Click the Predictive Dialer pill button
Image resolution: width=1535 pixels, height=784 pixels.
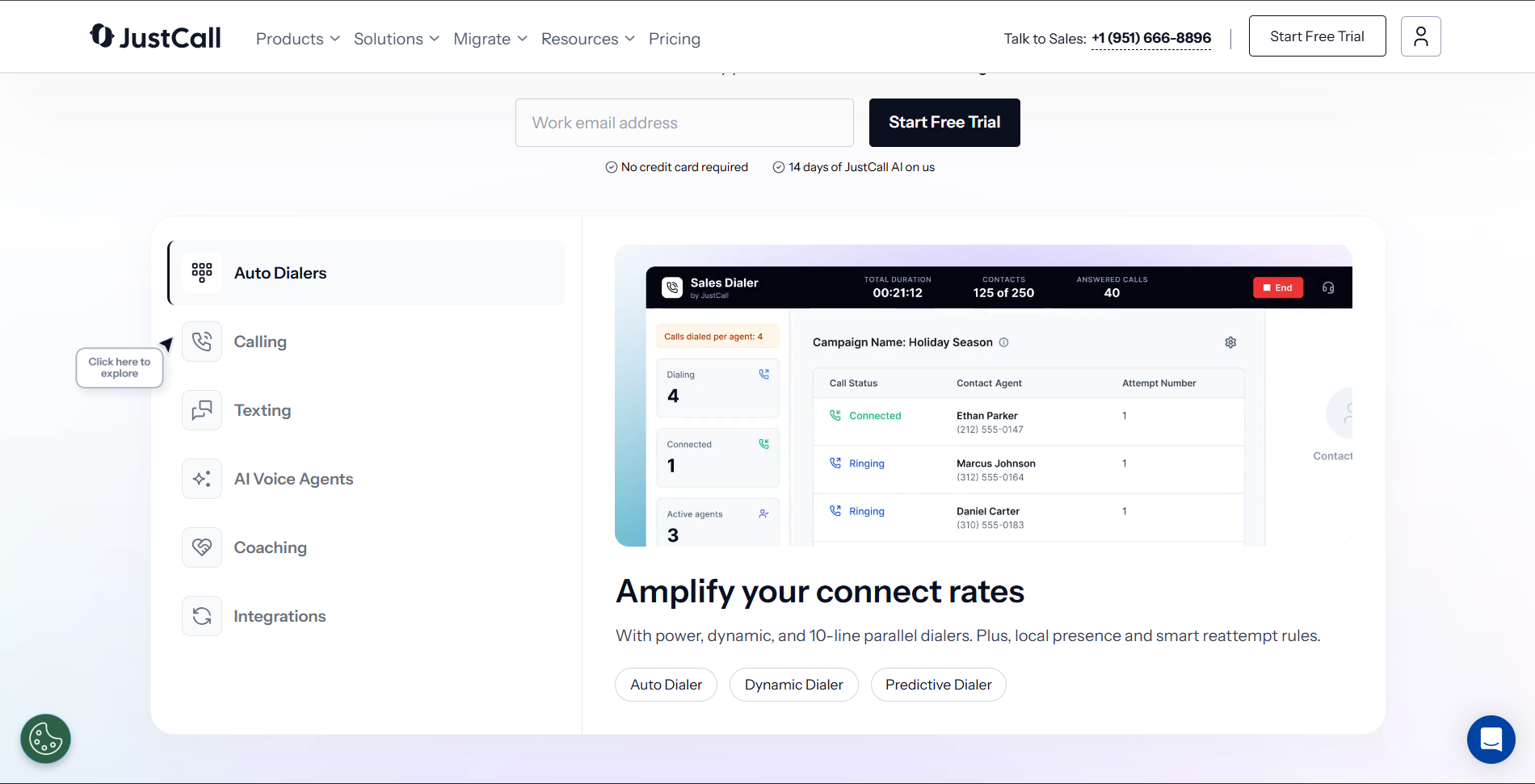[938, 685]
